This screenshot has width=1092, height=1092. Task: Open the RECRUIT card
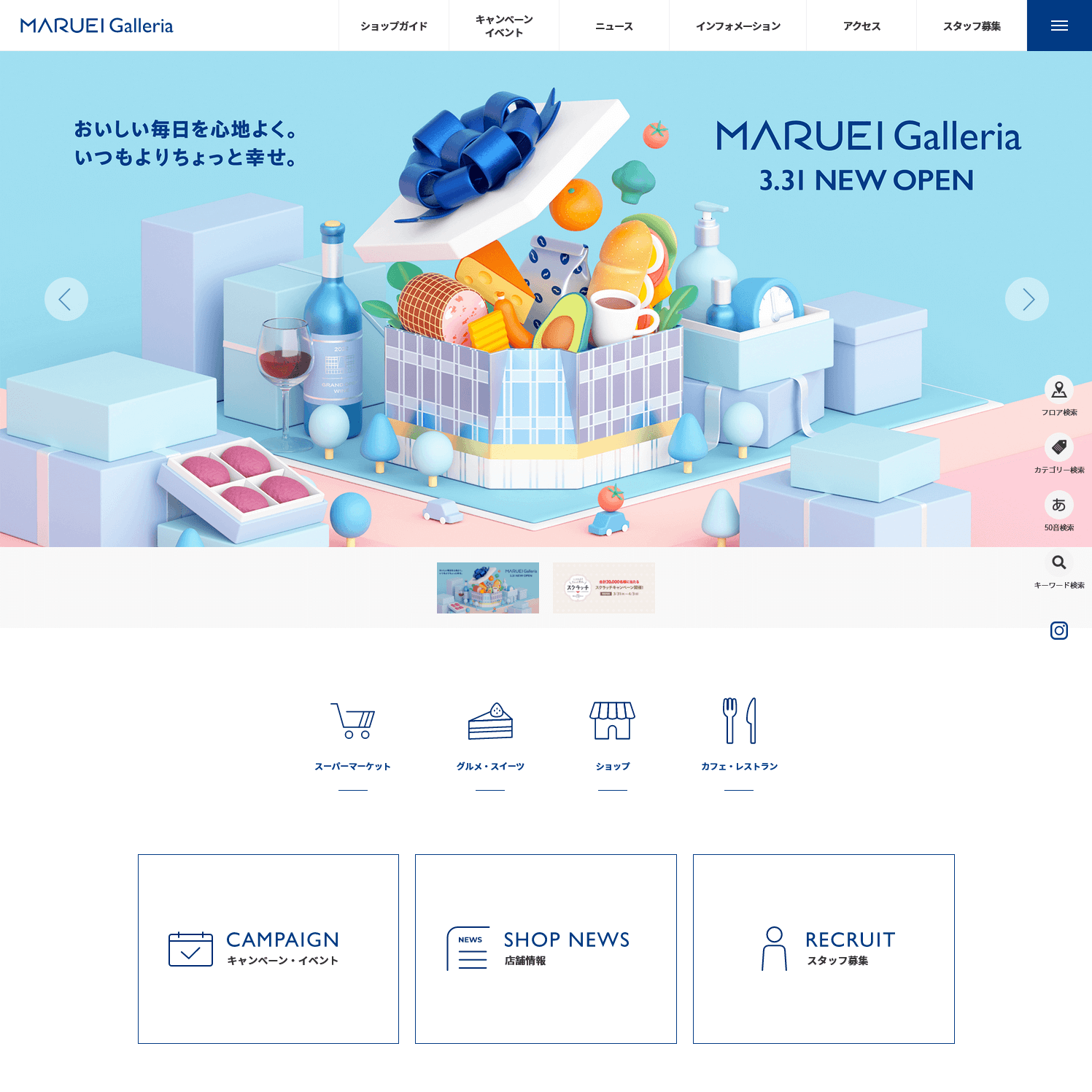click(x=824, y=949)
